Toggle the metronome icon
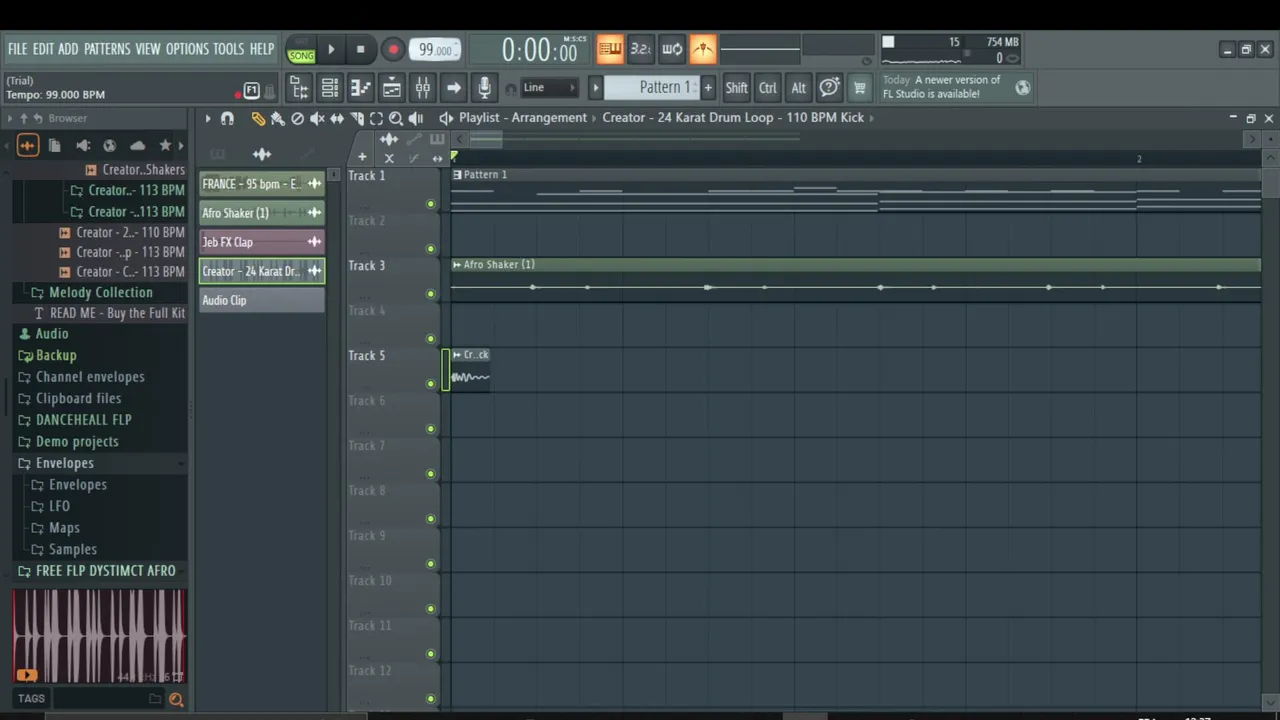 703,49
